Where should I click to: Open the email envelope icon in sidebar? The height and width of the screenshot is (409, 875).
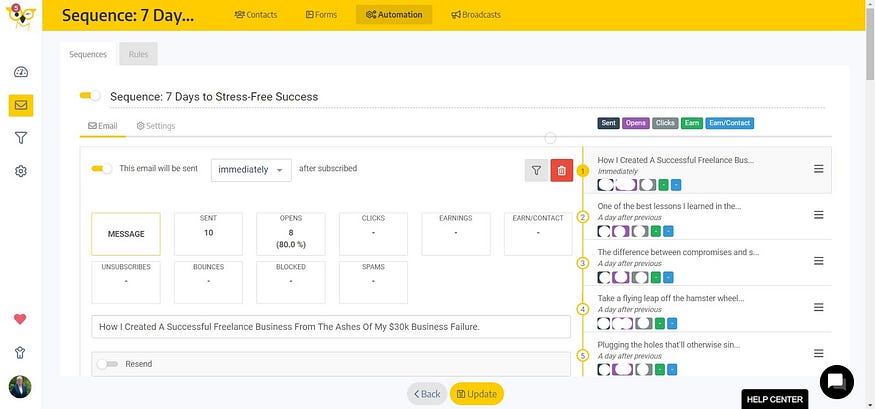(21, 105)
